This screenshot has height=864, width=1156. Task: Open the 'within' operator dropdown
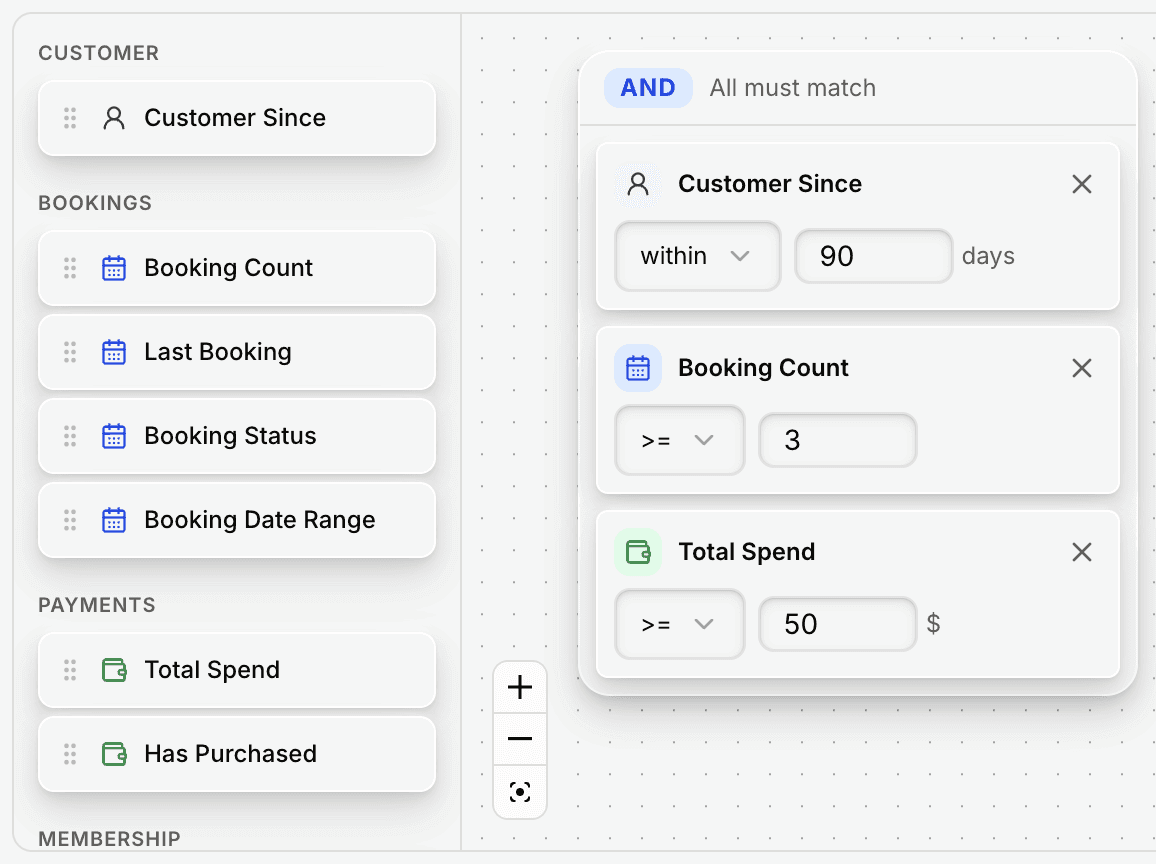697,256
